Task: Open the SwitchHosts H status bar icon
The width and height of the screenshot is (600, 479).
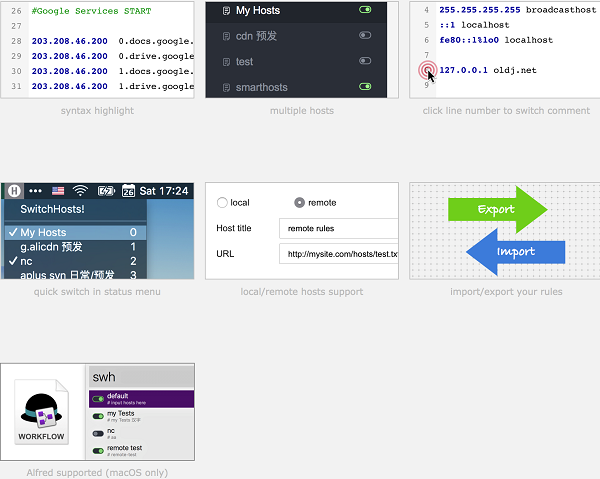Action: pos(14,191)
